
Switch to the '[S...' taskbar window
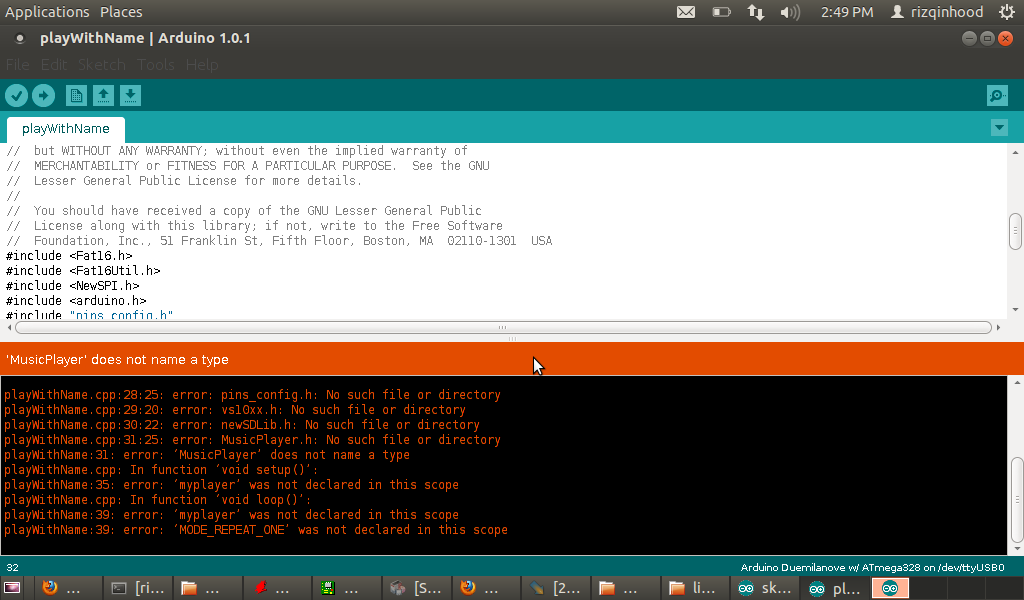tap(417, 588)
